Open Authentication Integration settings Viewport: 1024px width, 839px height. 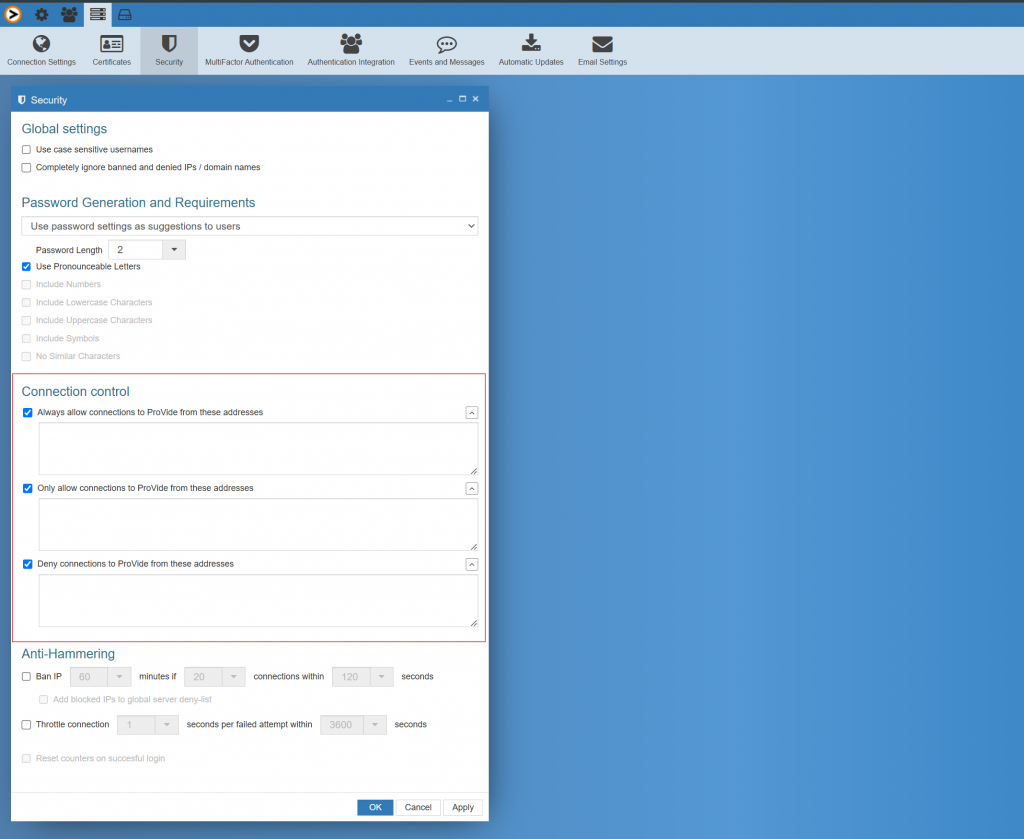[x=350, y=45]
